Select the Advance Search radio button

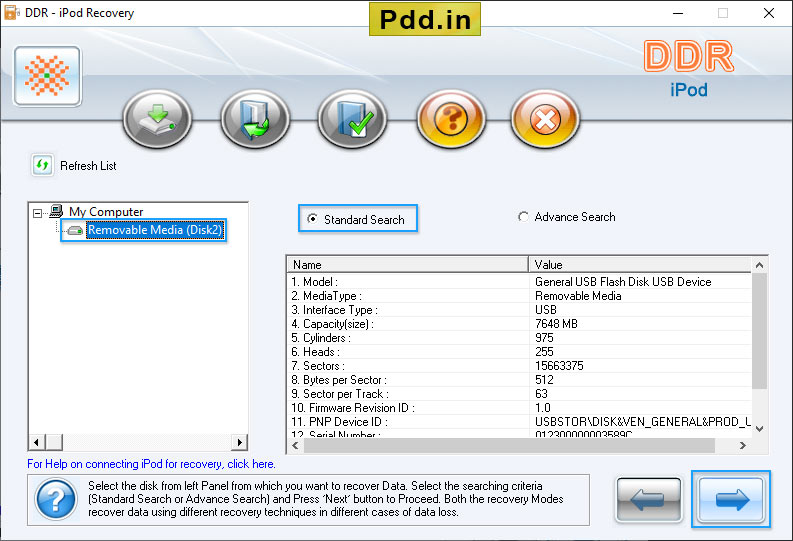tap(523, 216)
